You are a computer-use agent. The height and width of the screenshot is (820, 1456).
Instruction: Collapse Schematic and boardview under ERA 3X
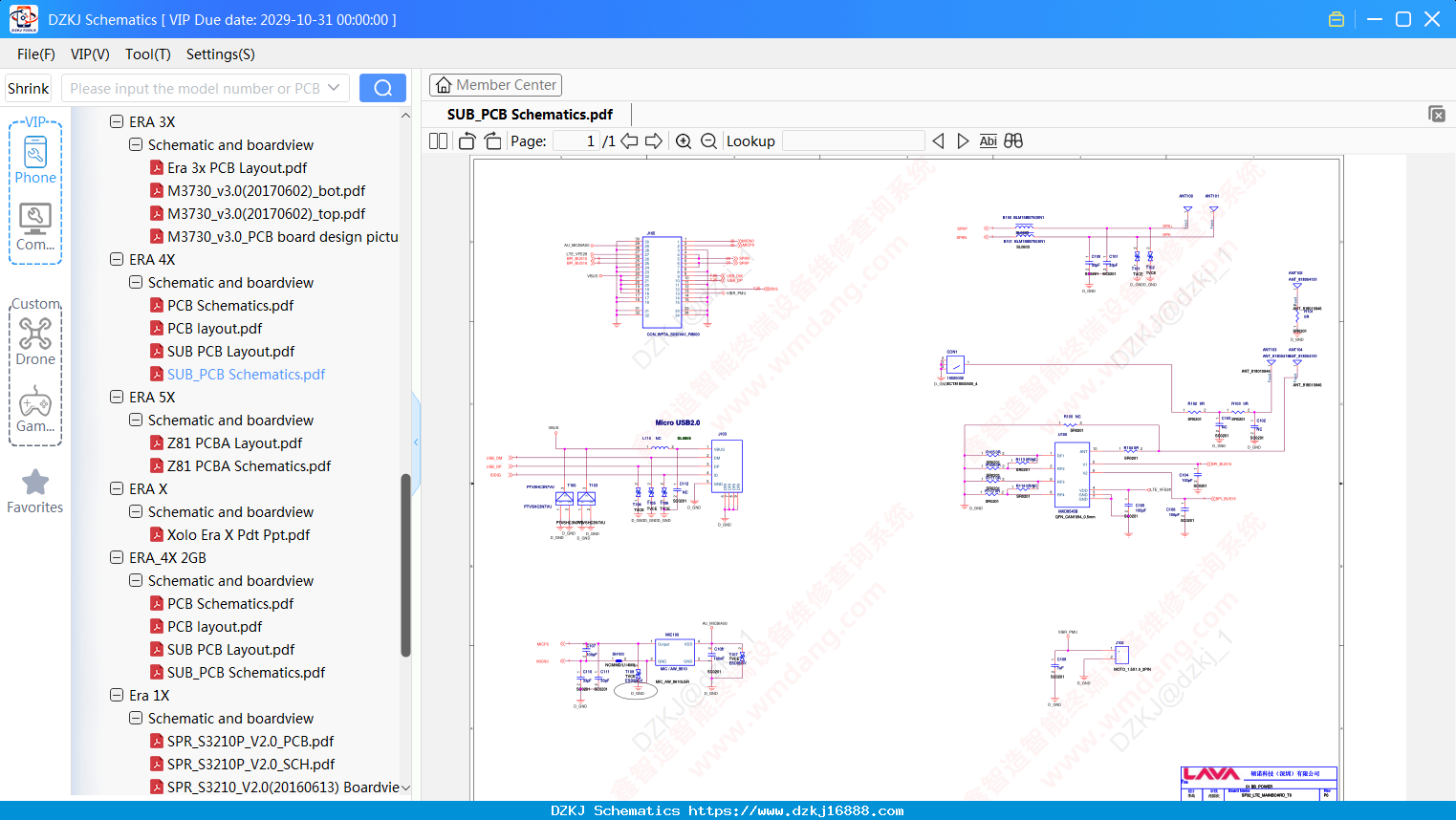coord(136,144)
